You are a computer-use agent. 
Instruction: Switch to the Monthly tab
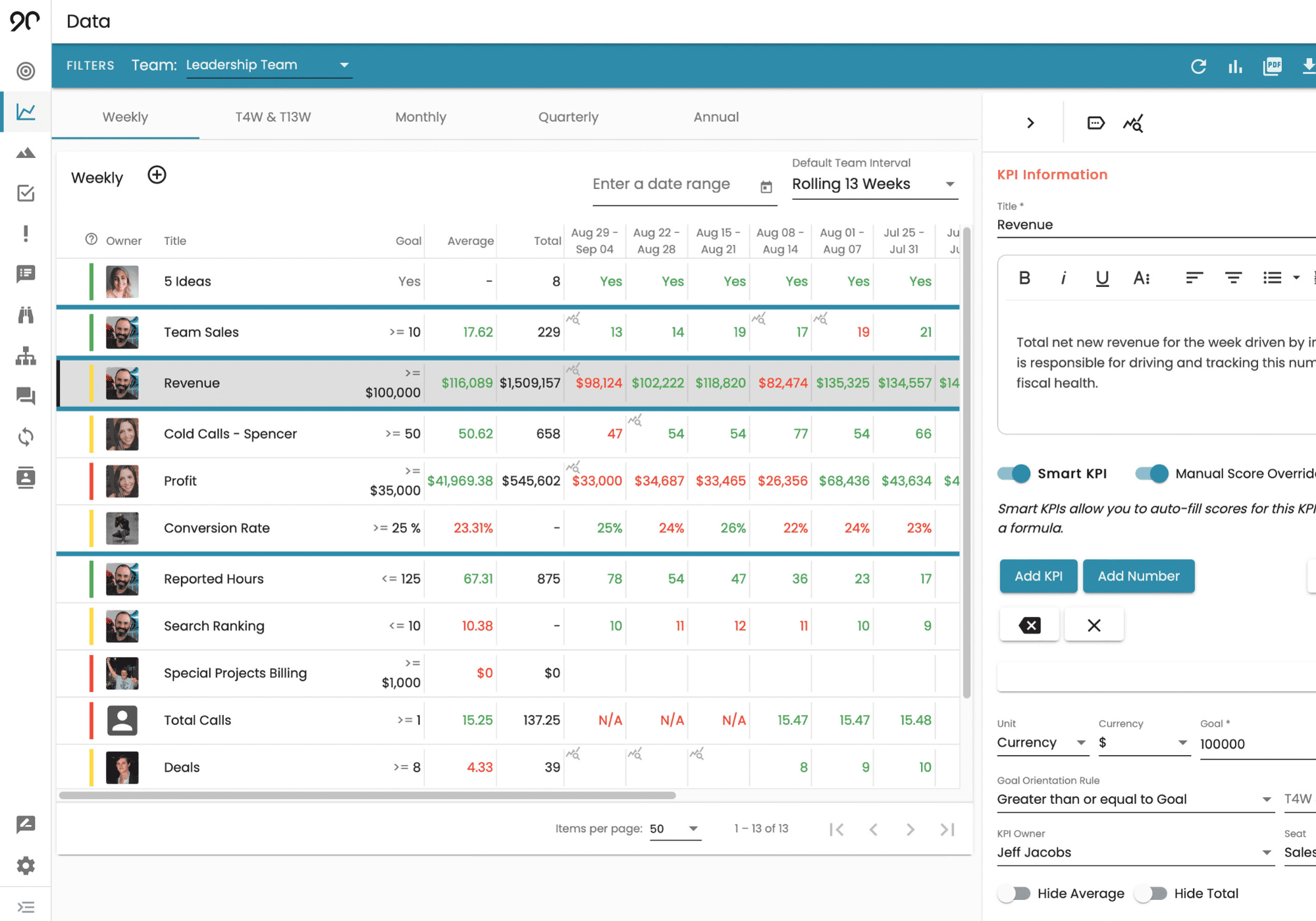pos(421,117)
